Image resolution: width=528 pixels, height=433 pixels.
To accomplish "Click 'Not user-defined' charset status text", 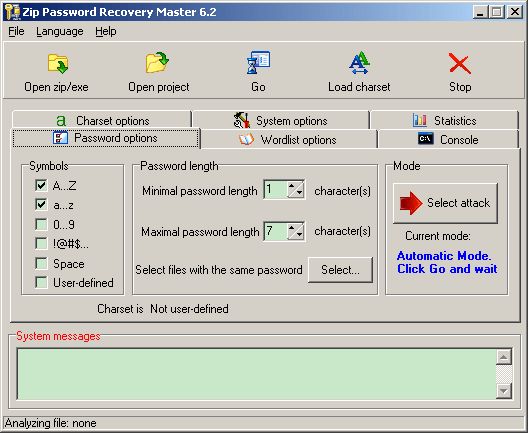I will coord(189,309).
